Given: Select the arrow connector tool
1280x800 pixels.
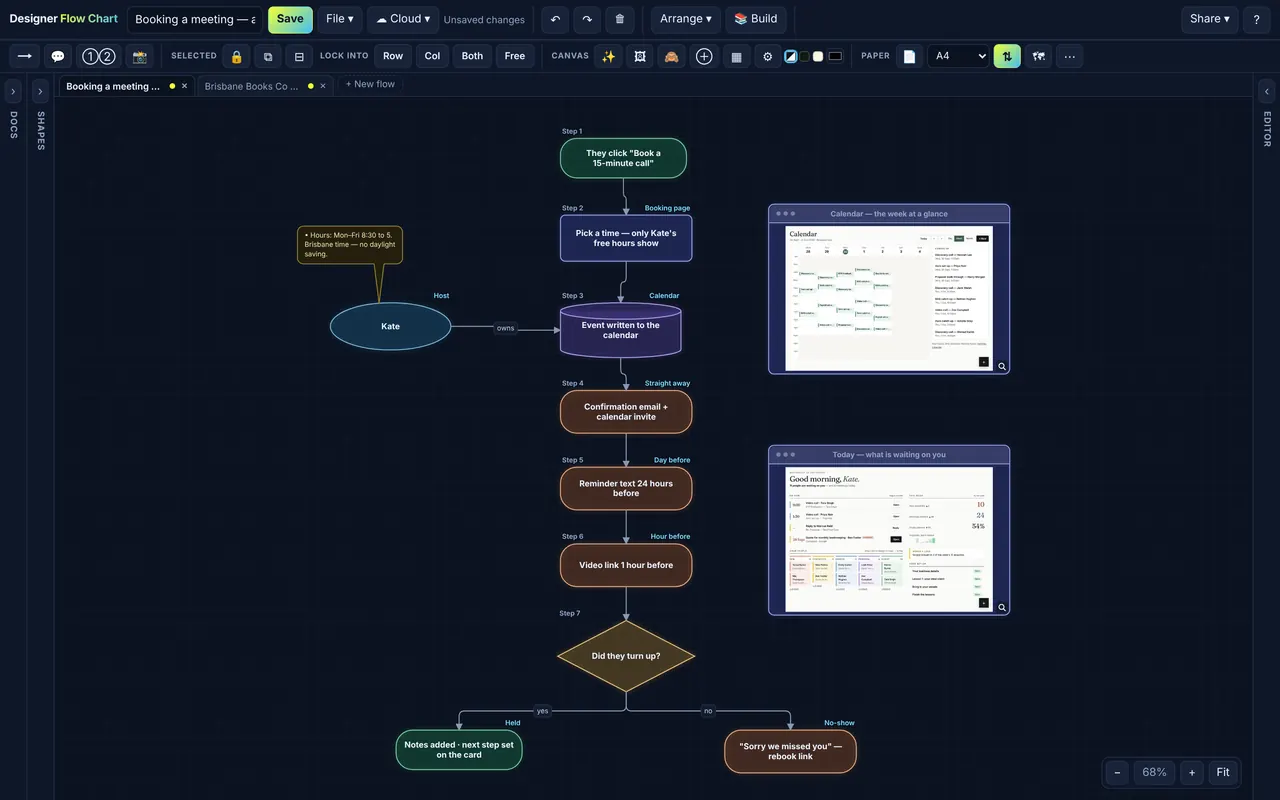Looking at the screenshot, I should pos(25,56).
